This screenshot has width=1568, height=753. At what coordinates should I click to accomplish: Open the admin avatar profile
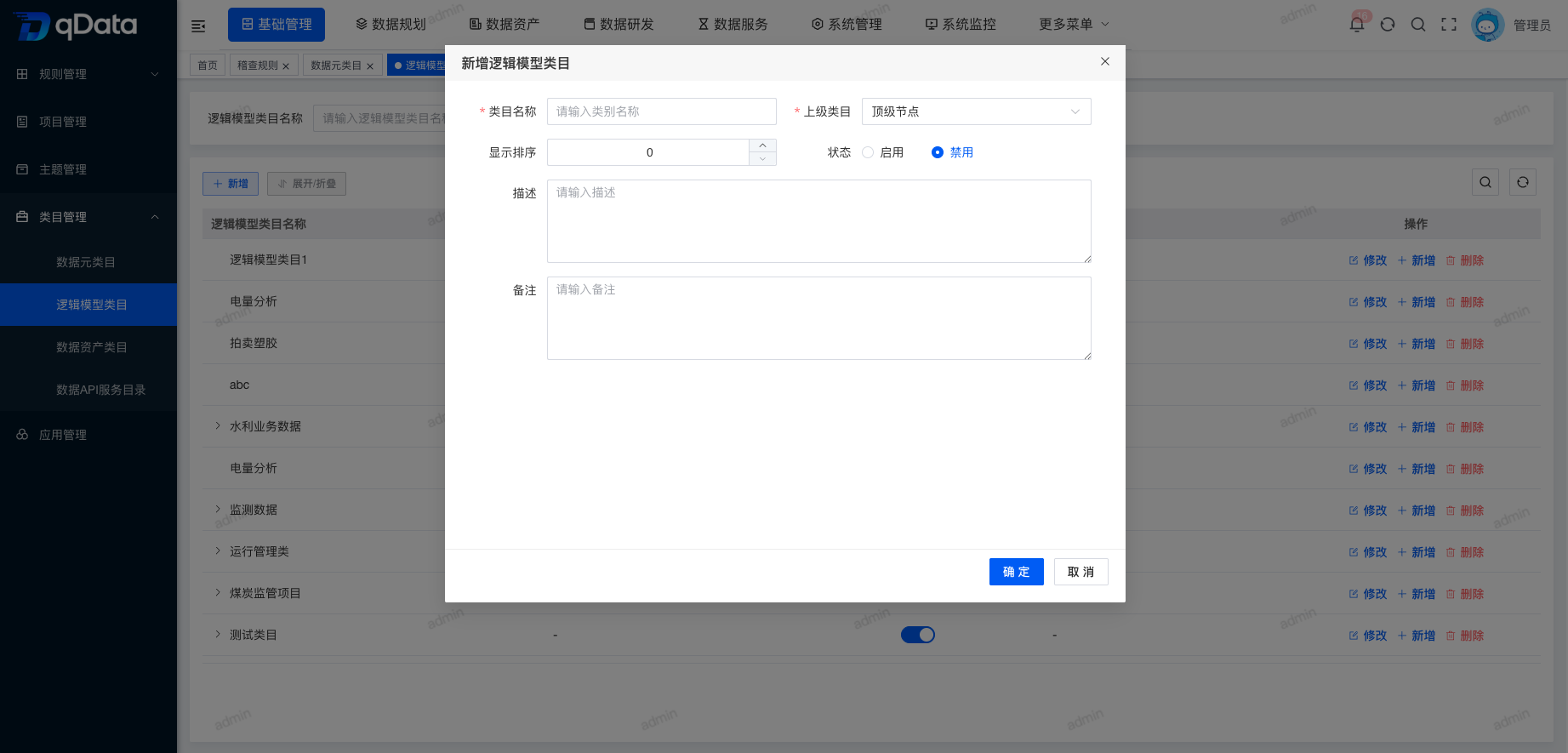coord(1488,25)
